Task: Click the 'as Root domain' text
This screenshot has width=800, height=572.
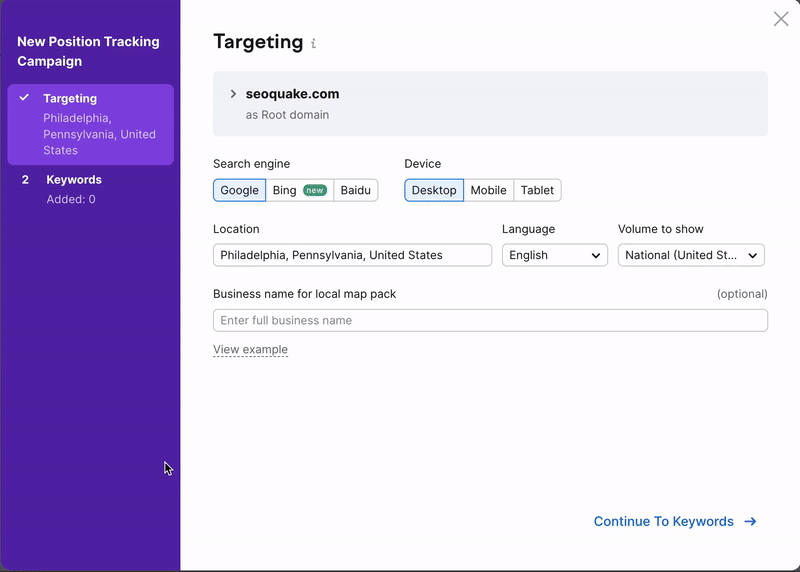Action: tap(287, 115)
